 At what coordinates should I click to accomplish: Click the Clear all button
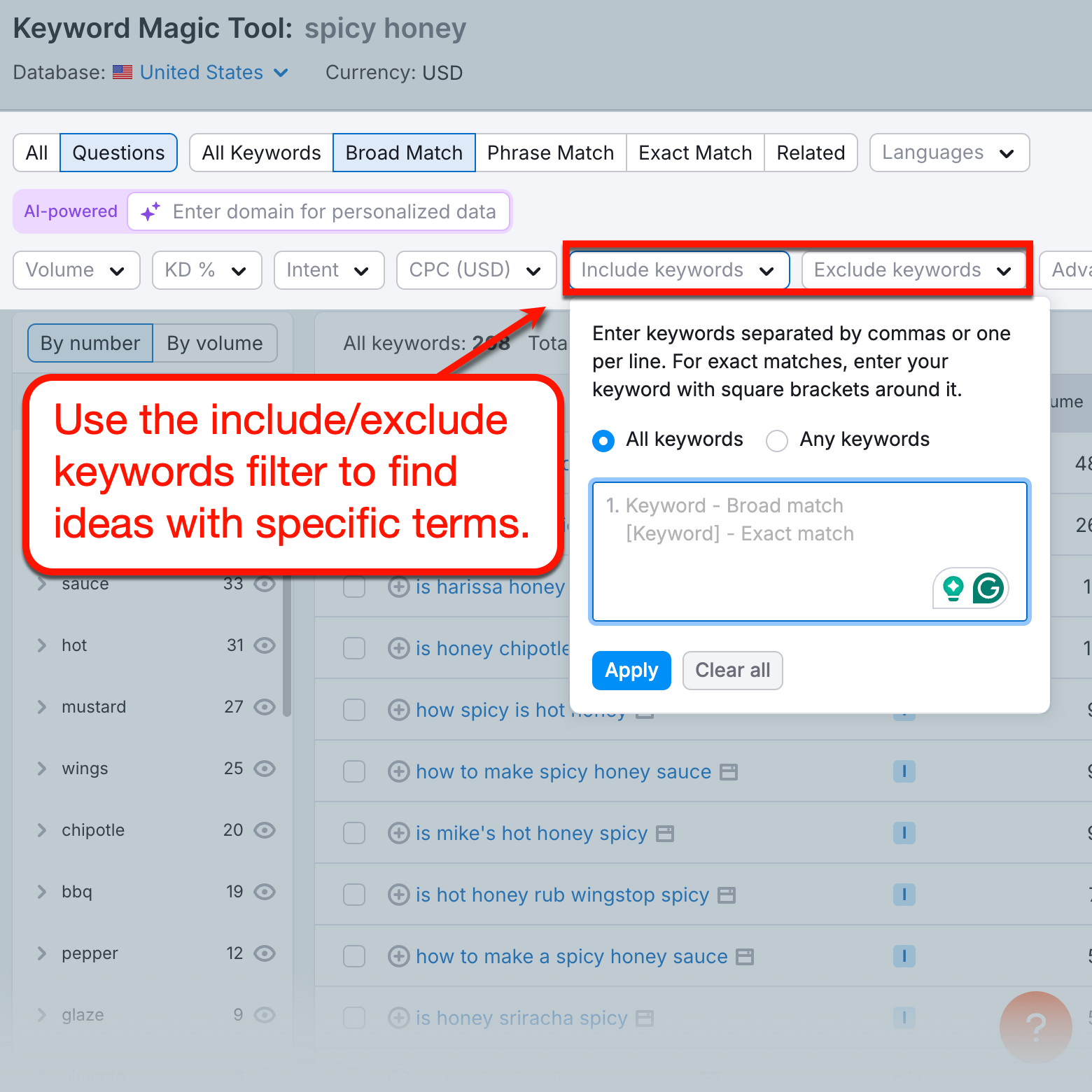pos(732,670)
